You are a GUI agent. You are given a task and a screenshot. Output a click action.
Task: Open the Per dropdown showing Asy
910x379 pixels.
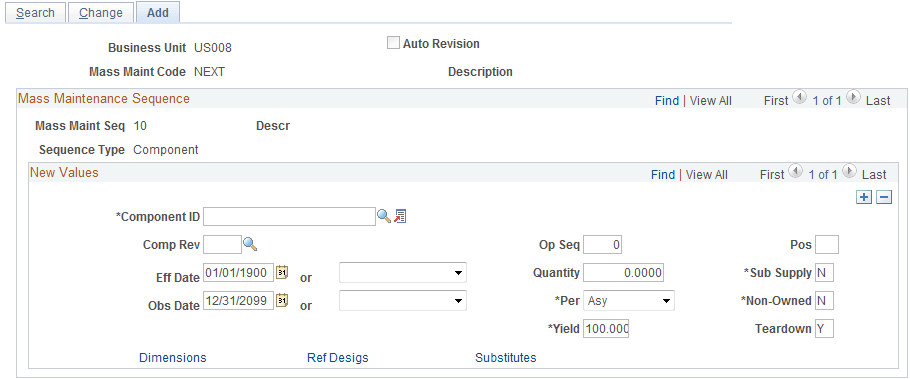point(629,301)
